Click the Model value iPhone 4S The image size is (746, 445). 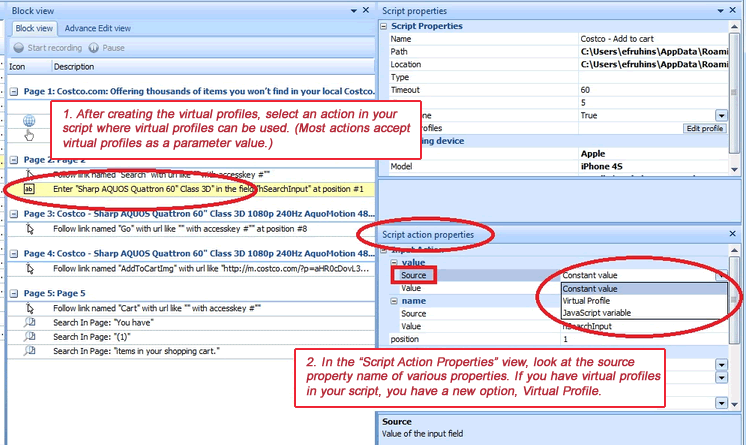point(601,167)
